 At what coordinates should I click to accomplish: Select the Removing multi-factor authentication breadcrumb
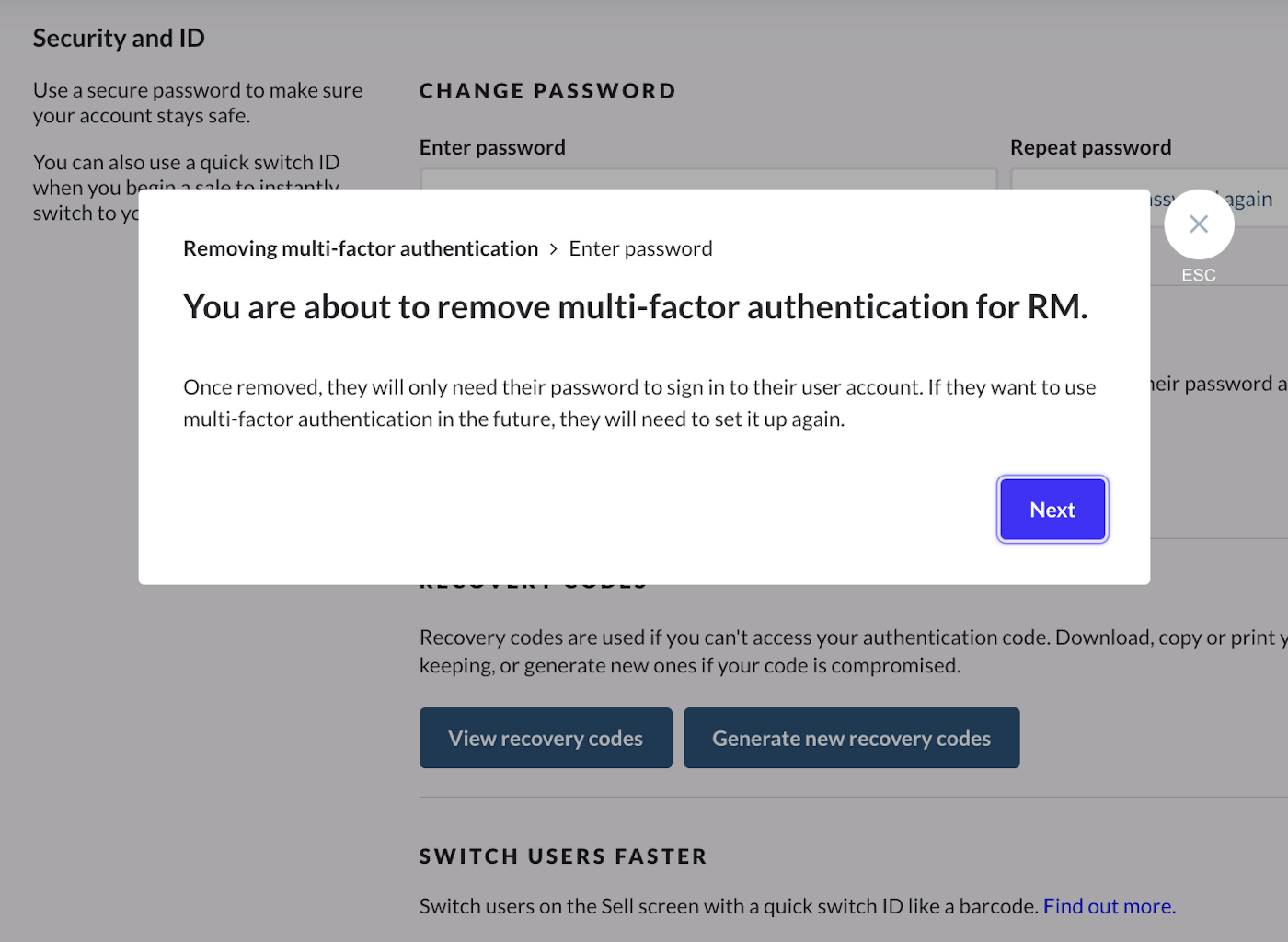[x=361, y=248]
